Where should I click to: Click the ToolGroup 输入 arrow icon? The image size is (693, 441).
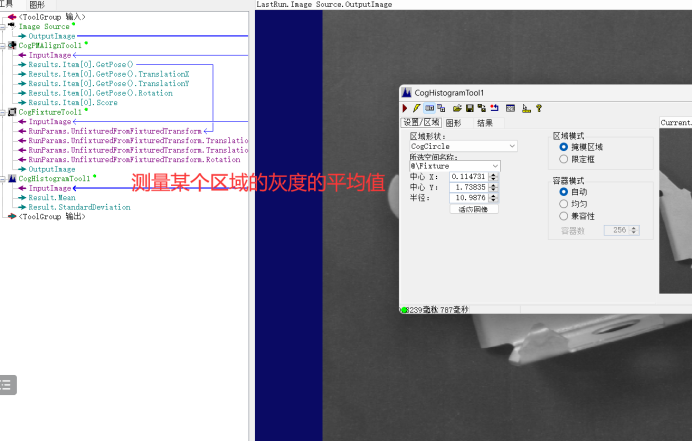pos(12,17)
